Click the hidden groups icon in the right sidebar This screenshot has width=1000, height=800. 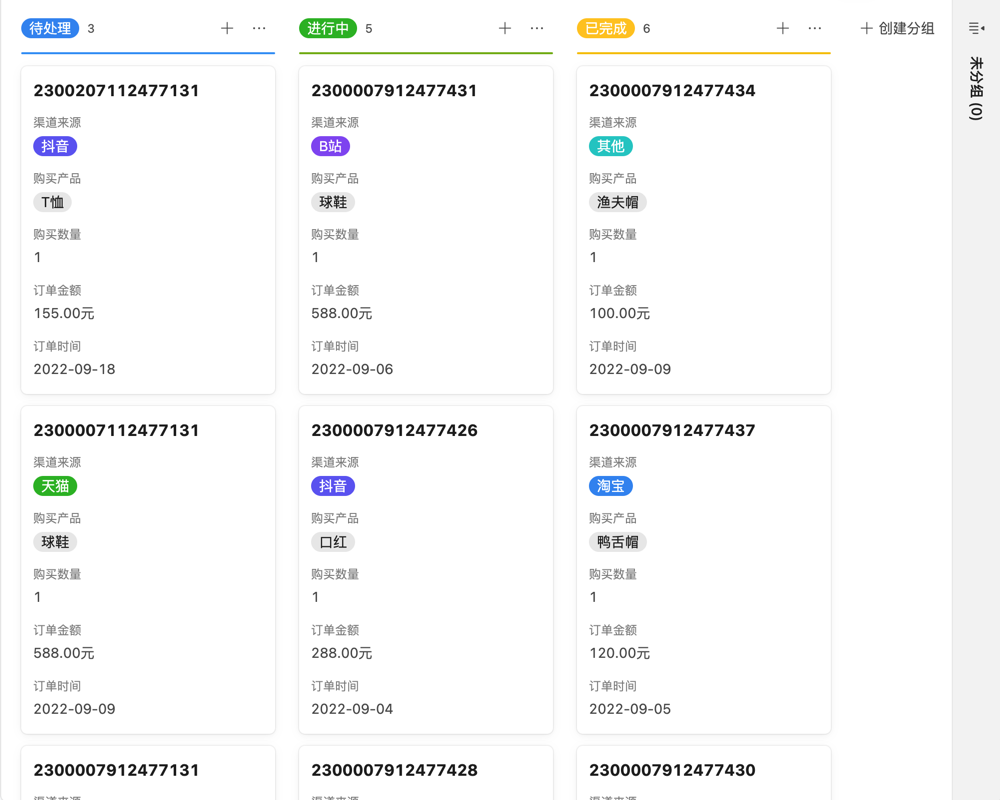[x=974, y=27]
